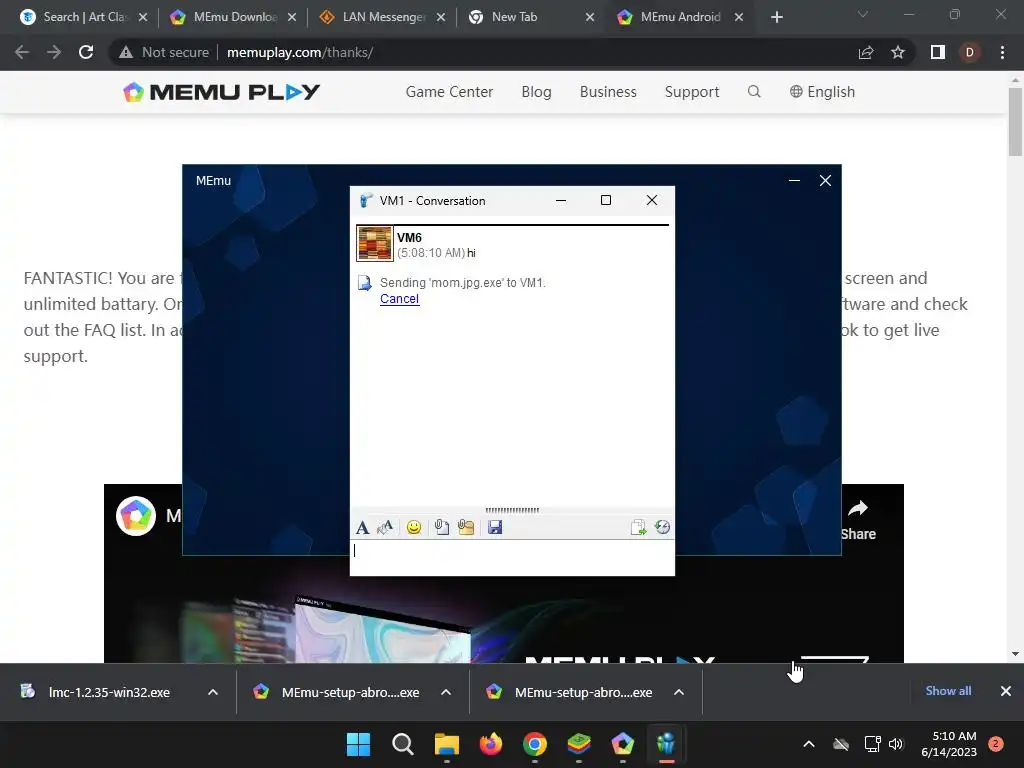The width and height of the screenshot is (1024, 768).
Task: Expand options for lmc-1.2.35-win32.exe download
Action: (213, 692)
